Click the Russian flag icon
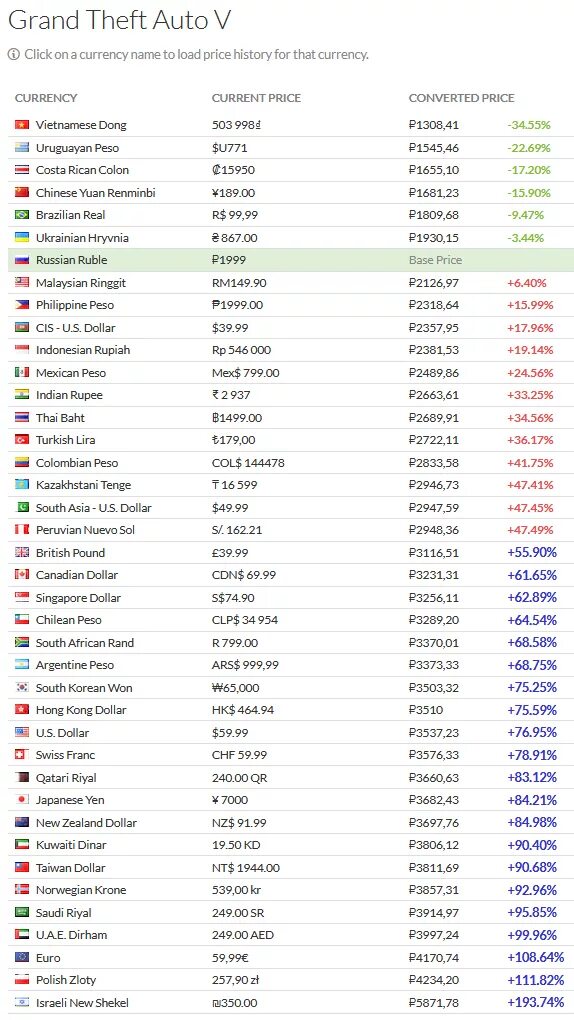The height and width of the screenshot is (1020, 574). click(22, 260)
